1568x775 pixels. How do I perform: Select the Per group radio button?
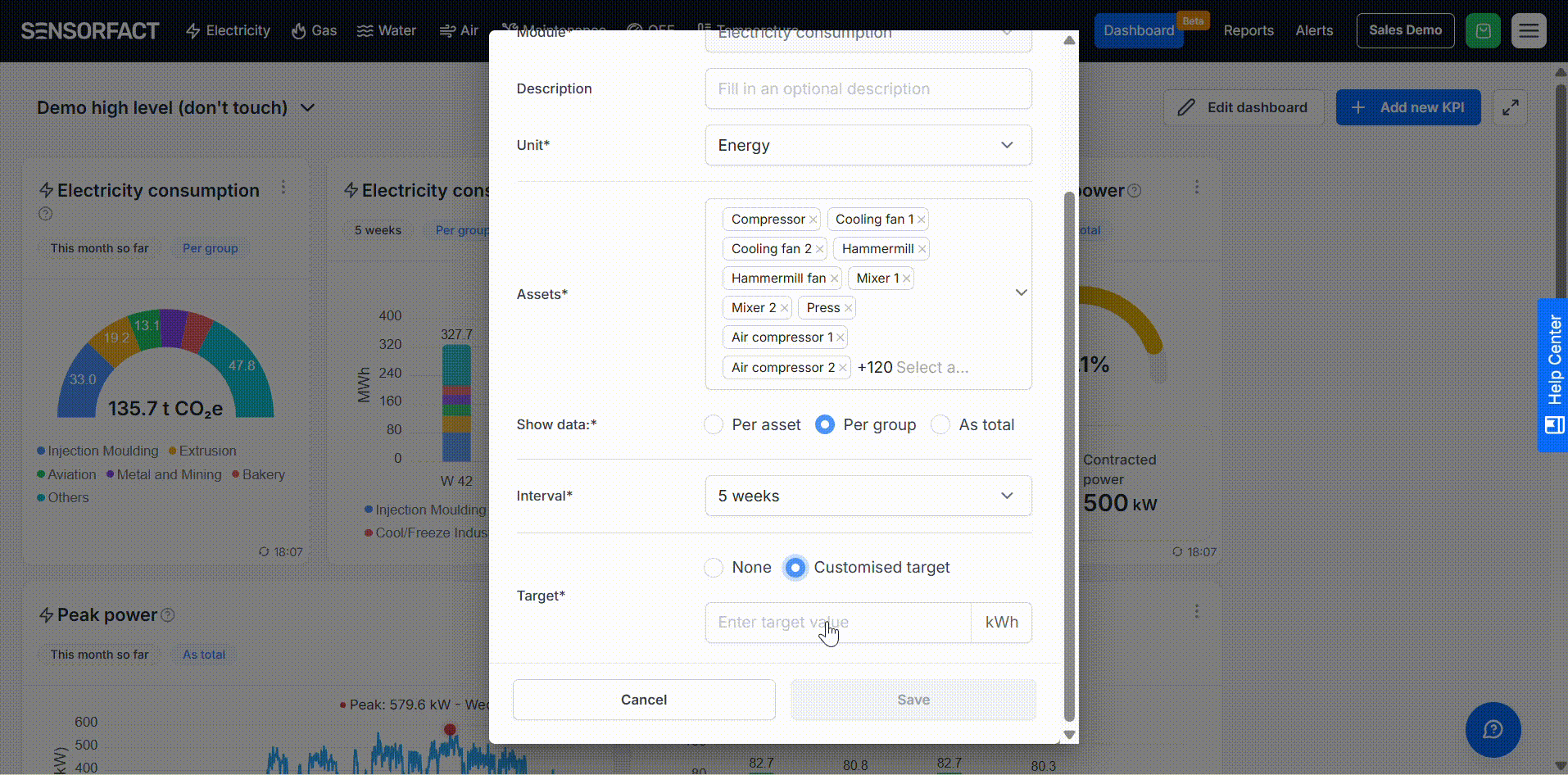click(825, 424)
